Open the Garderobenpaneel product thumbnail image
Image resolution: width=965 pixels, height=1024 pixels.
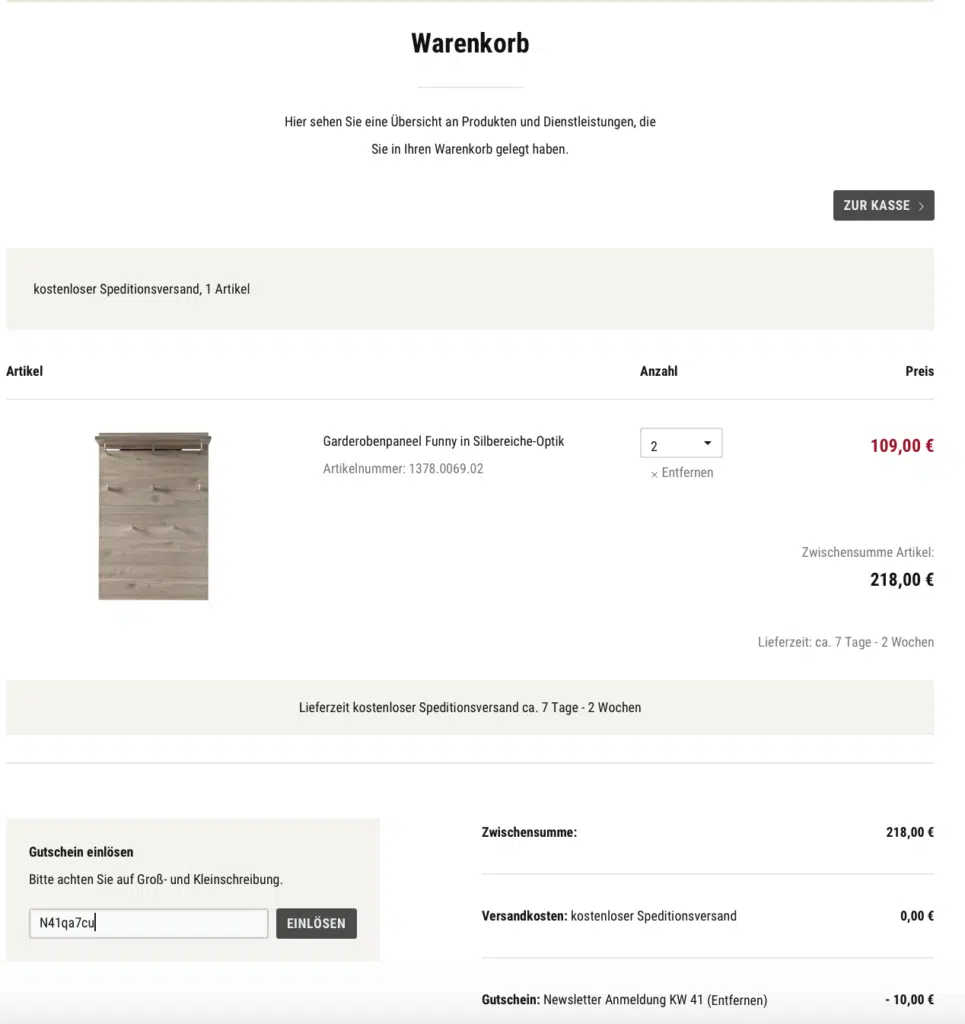153,515
